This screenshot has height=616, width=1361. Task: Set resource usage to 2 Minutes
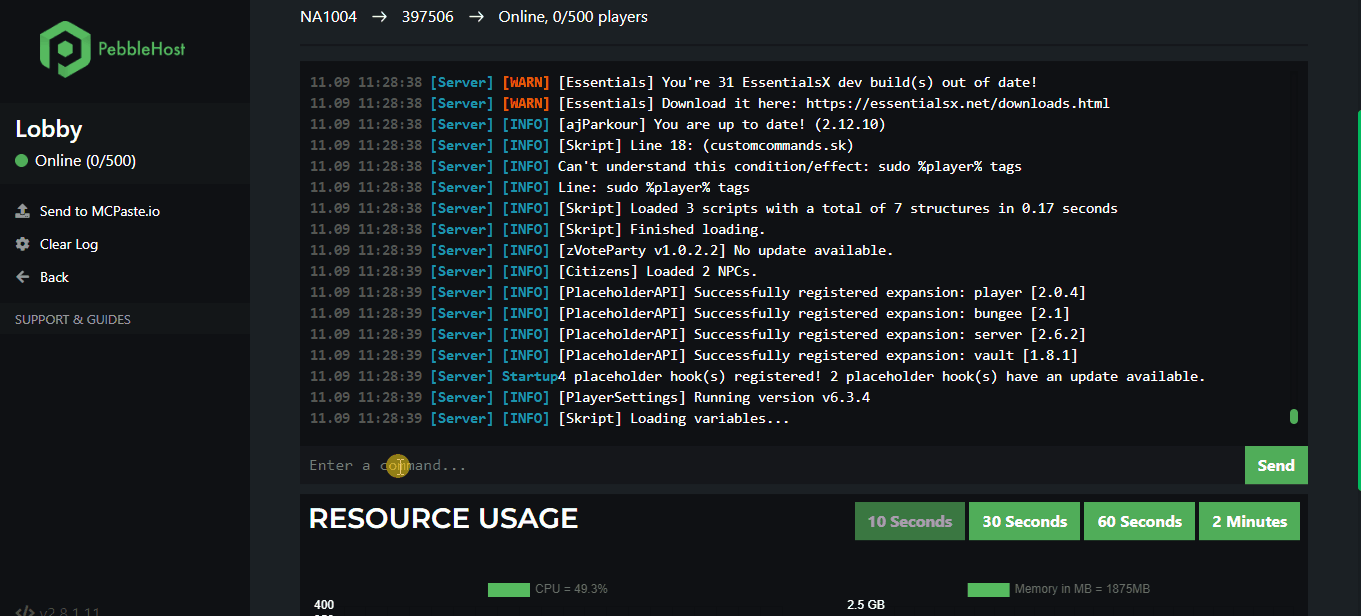[1249, 521]
